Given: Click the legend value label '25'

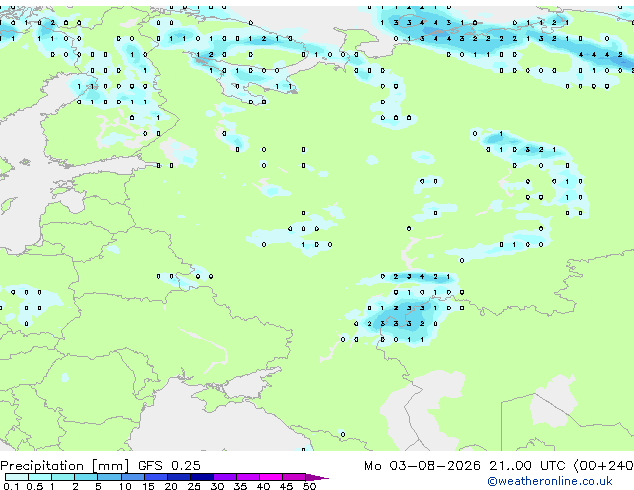Looking at the screenshot, I should tap(194, 486).
